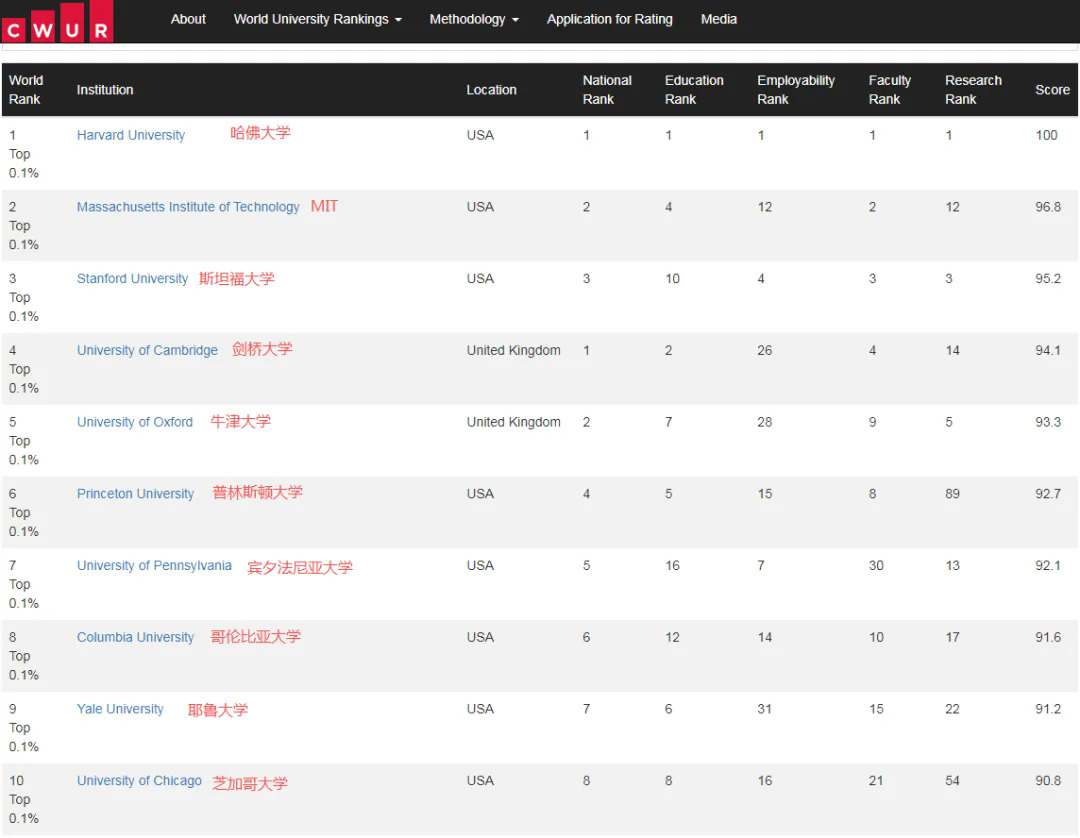Open Princeton University link
Image resolution: width=1080 pixels, height=838 pixels.
pyautogui.click(x=136, y=494)
